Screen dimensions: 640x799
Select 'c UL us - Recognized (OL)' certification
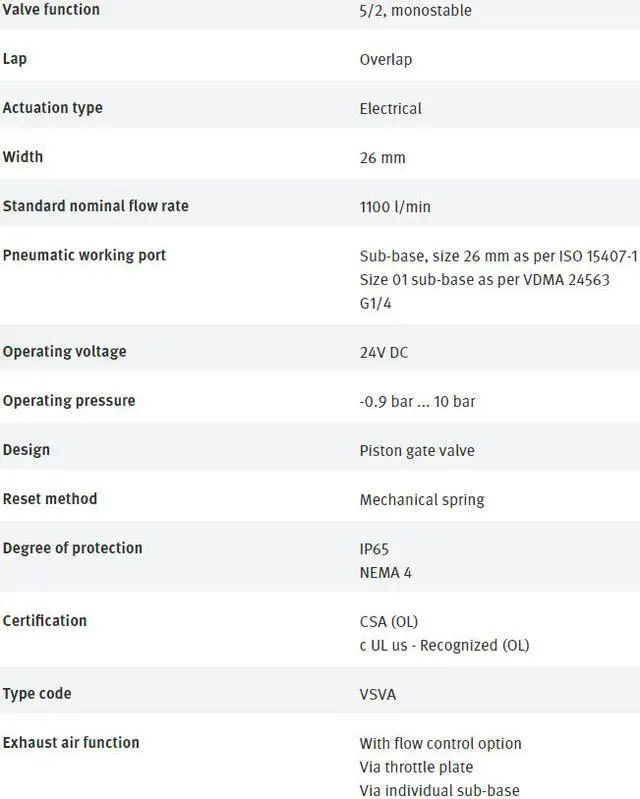click(x=444, y=645)
